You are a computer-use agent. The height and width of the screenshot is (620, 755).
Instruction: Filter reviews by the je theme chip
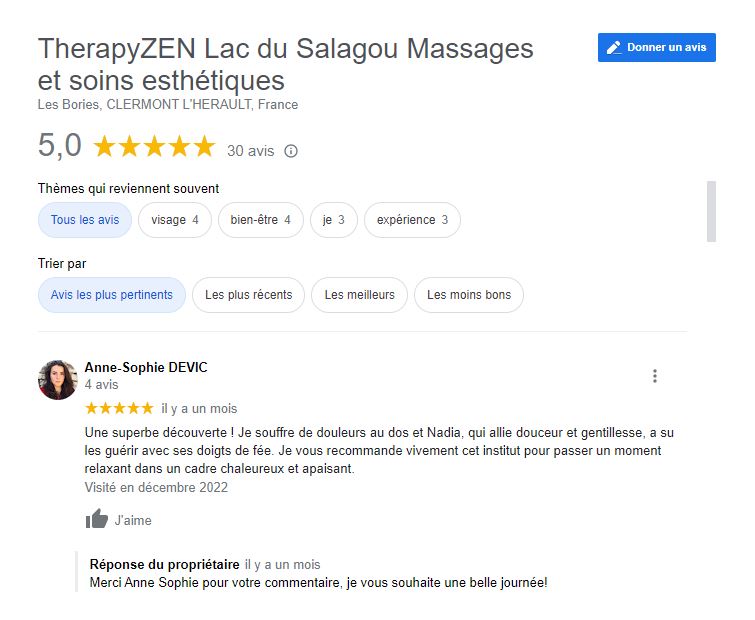pos(334,220)
